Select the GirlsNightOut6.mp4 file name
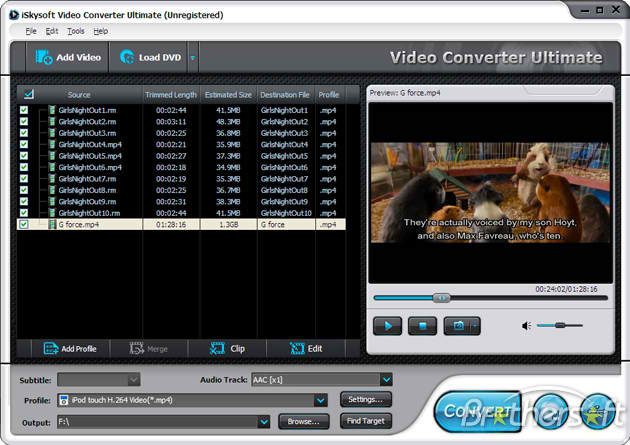This screenshot has height=445, width=630. 90,167
